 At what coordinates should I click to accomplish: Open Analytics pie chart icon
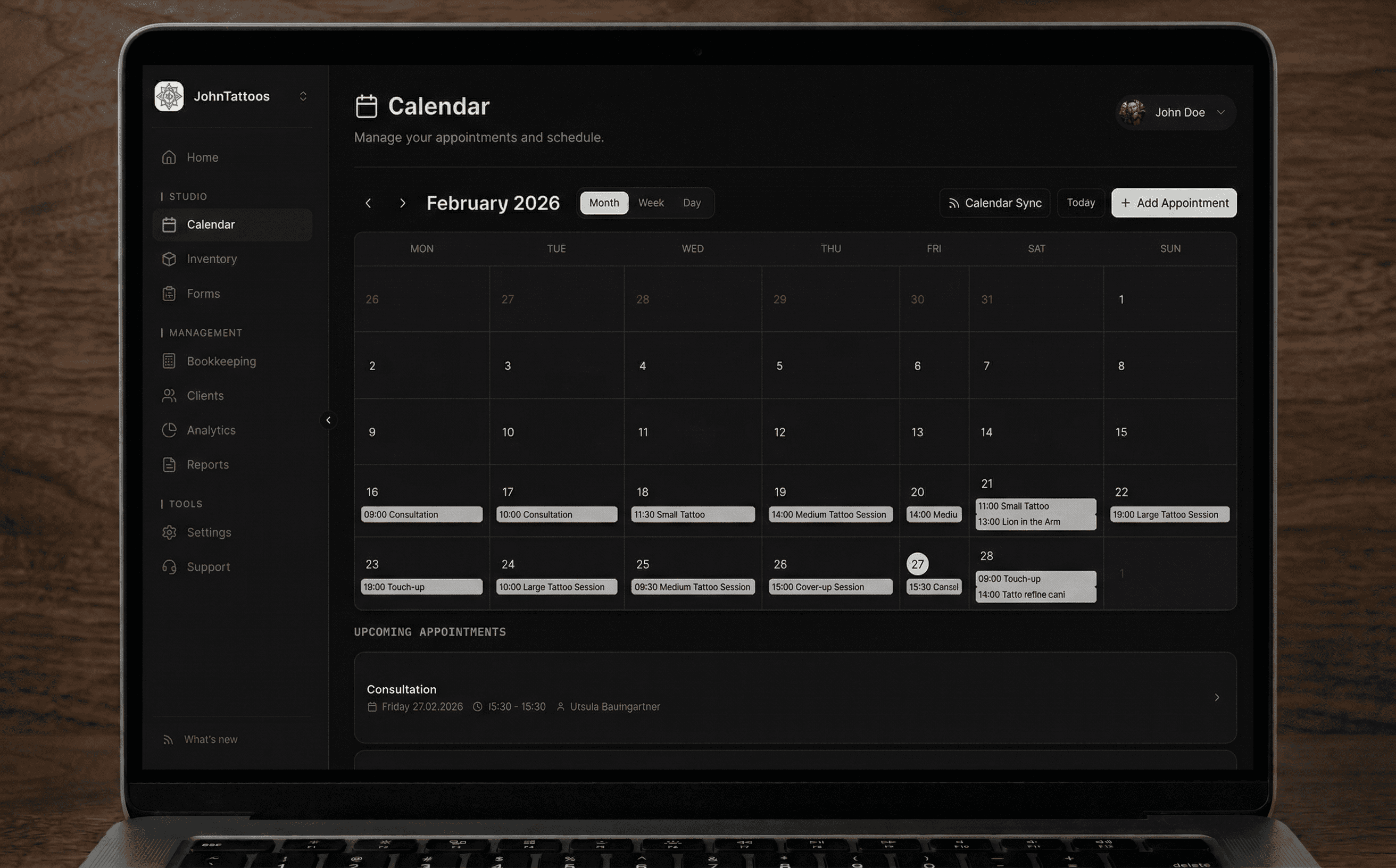tap(169, 430)
